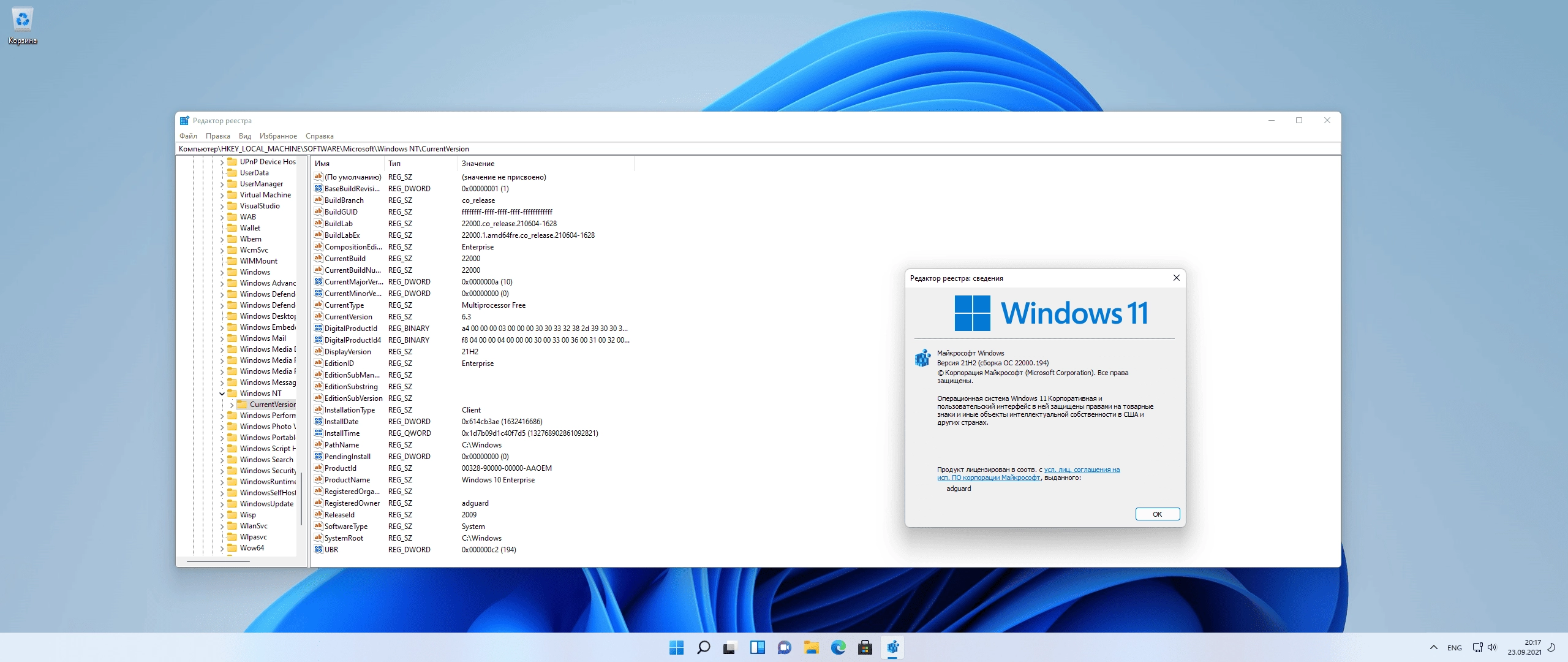Select the Wallet key folder

(x=244, y=228)
